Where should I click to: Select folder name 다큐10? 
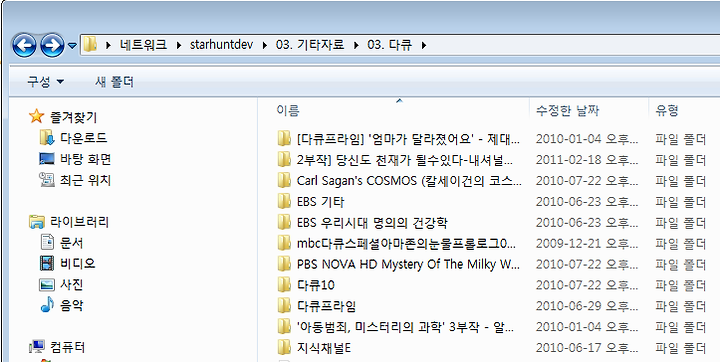[x=315, y=285]
